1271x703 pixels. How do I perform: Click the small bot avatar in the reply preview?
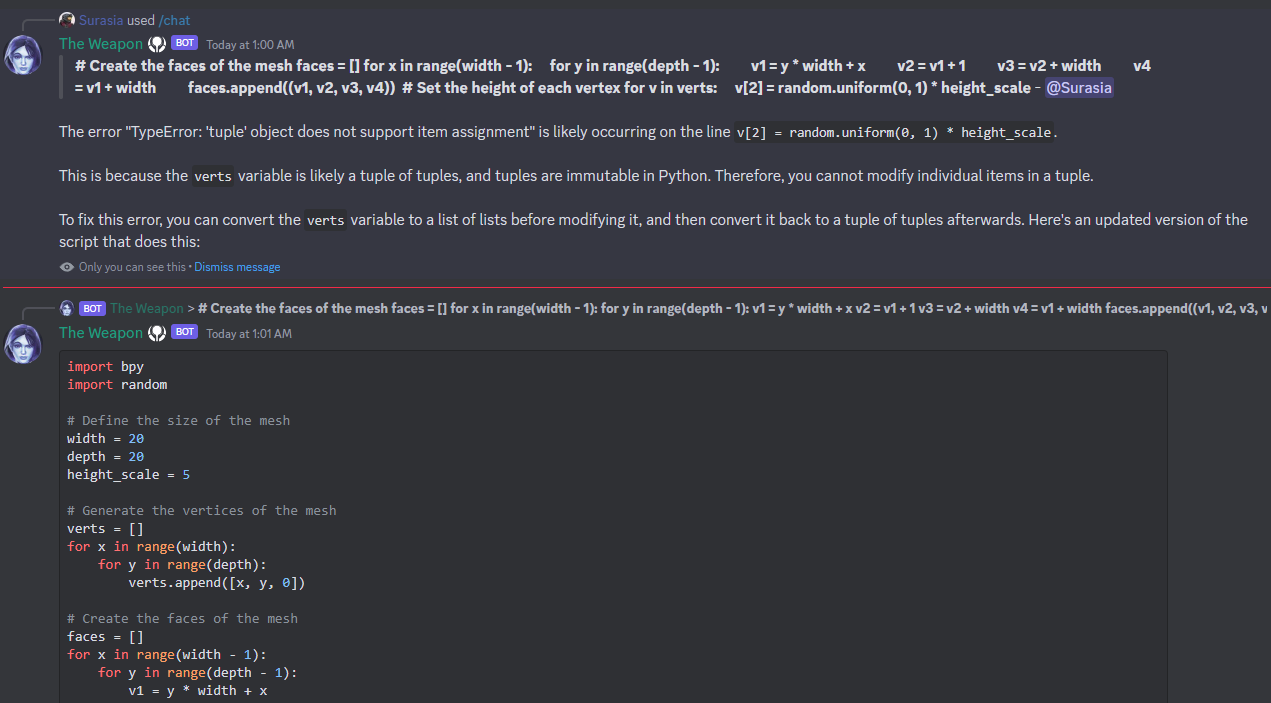(66, 308)
